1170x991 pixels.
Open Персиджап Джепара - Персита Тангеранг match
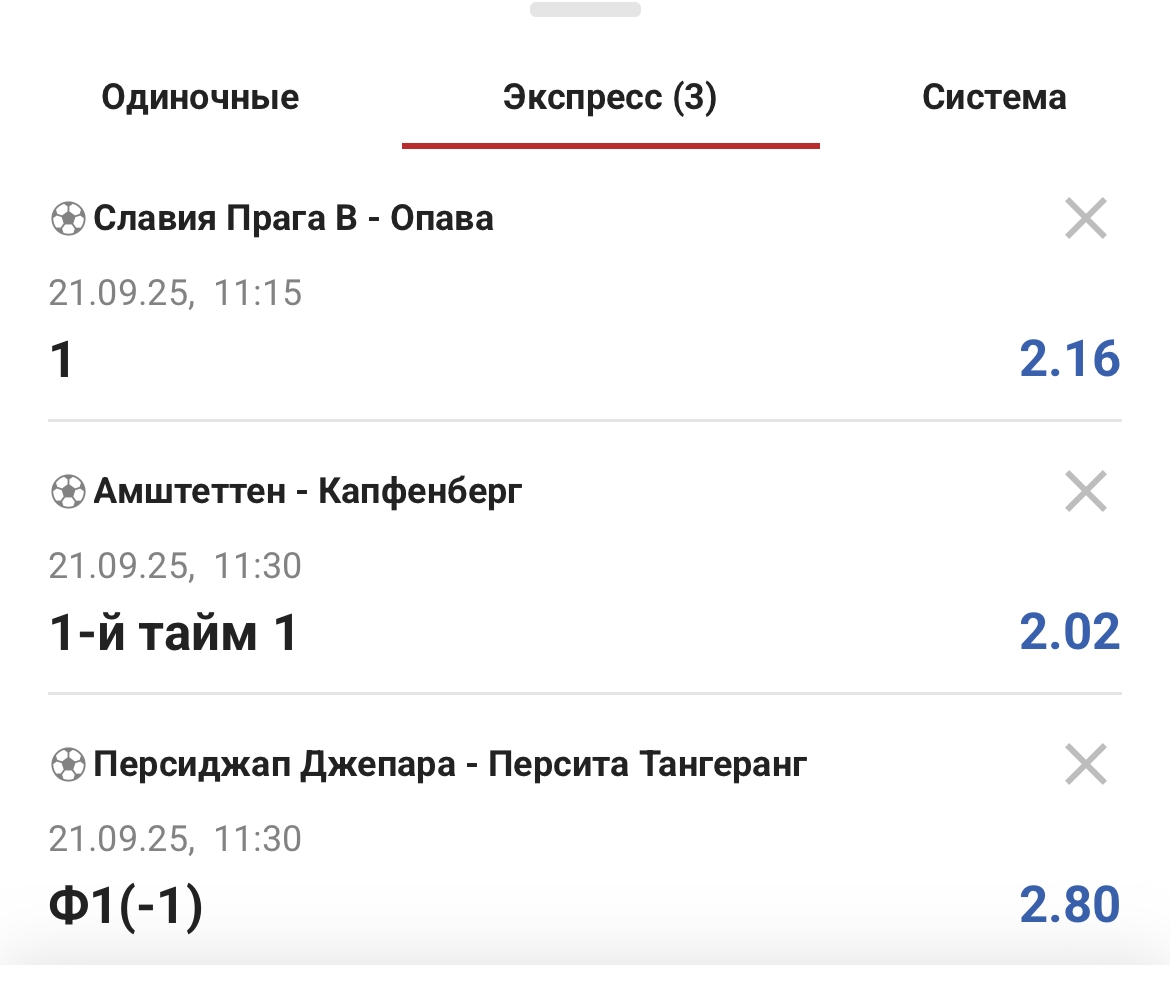(x=450, y=765)
